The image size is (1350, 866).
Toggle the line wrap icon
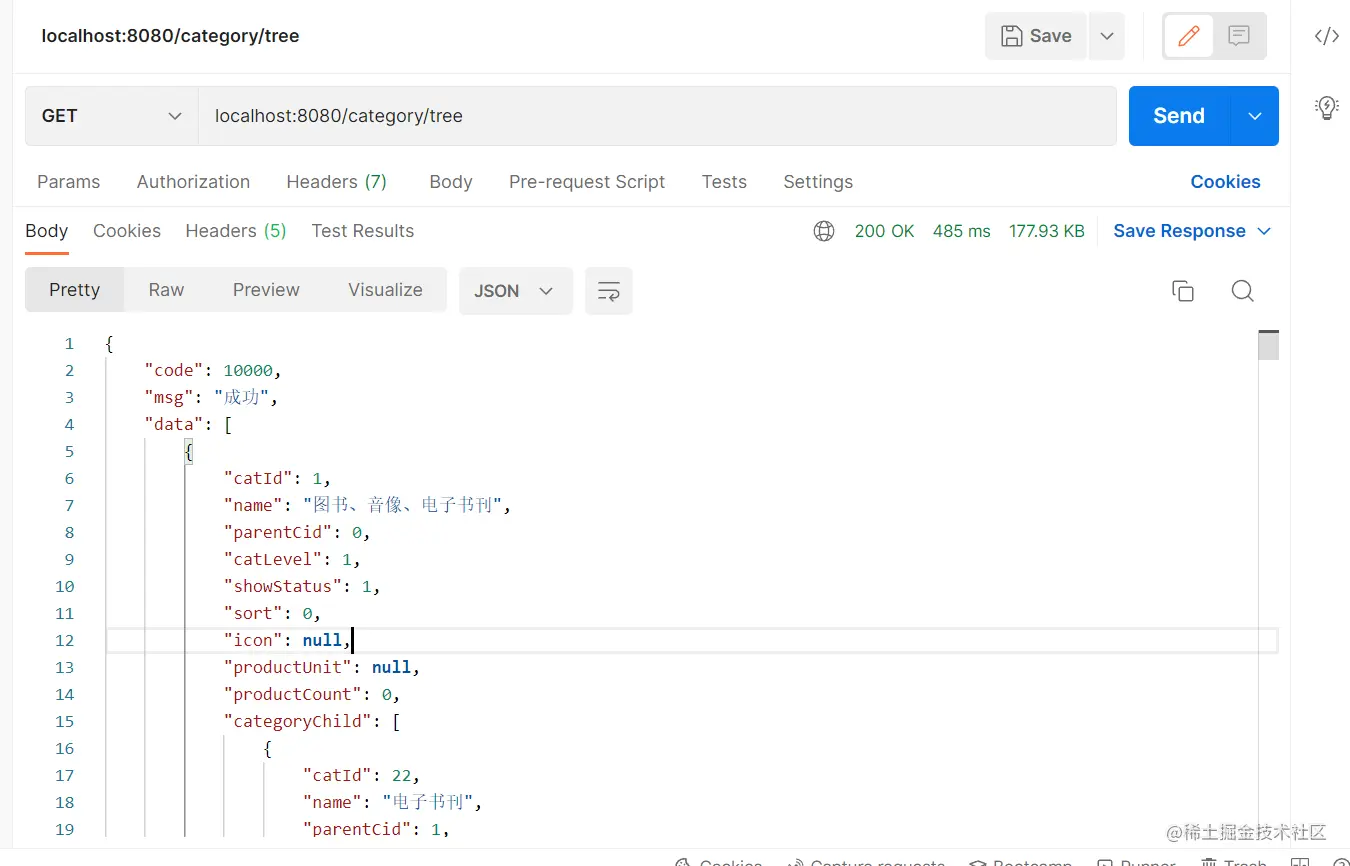(x=609, y=291)
